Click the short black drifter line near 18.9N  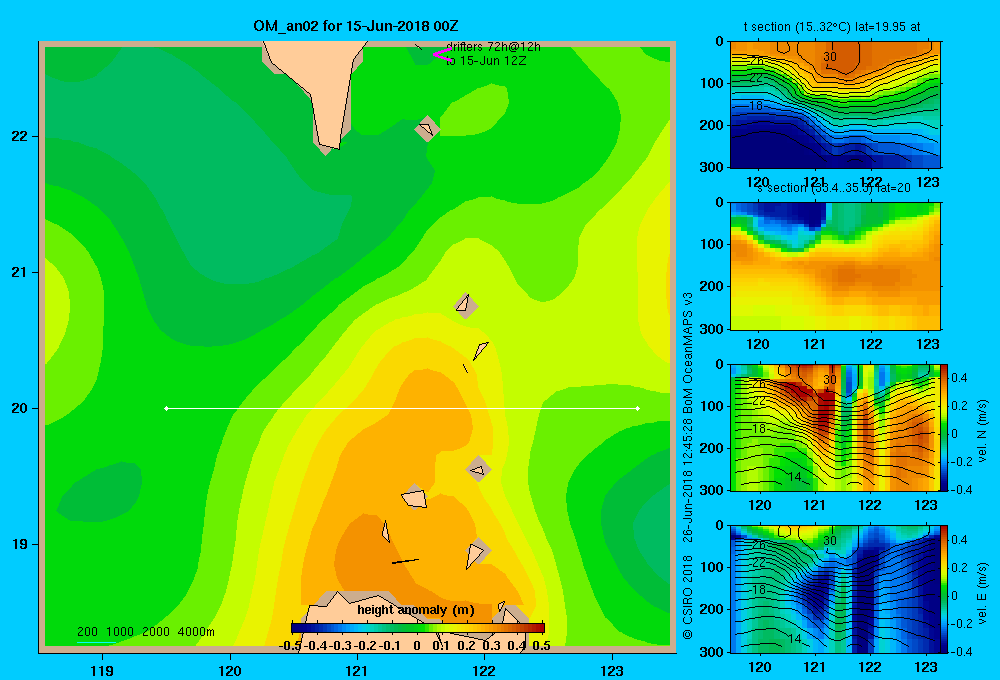coord(405,561)
